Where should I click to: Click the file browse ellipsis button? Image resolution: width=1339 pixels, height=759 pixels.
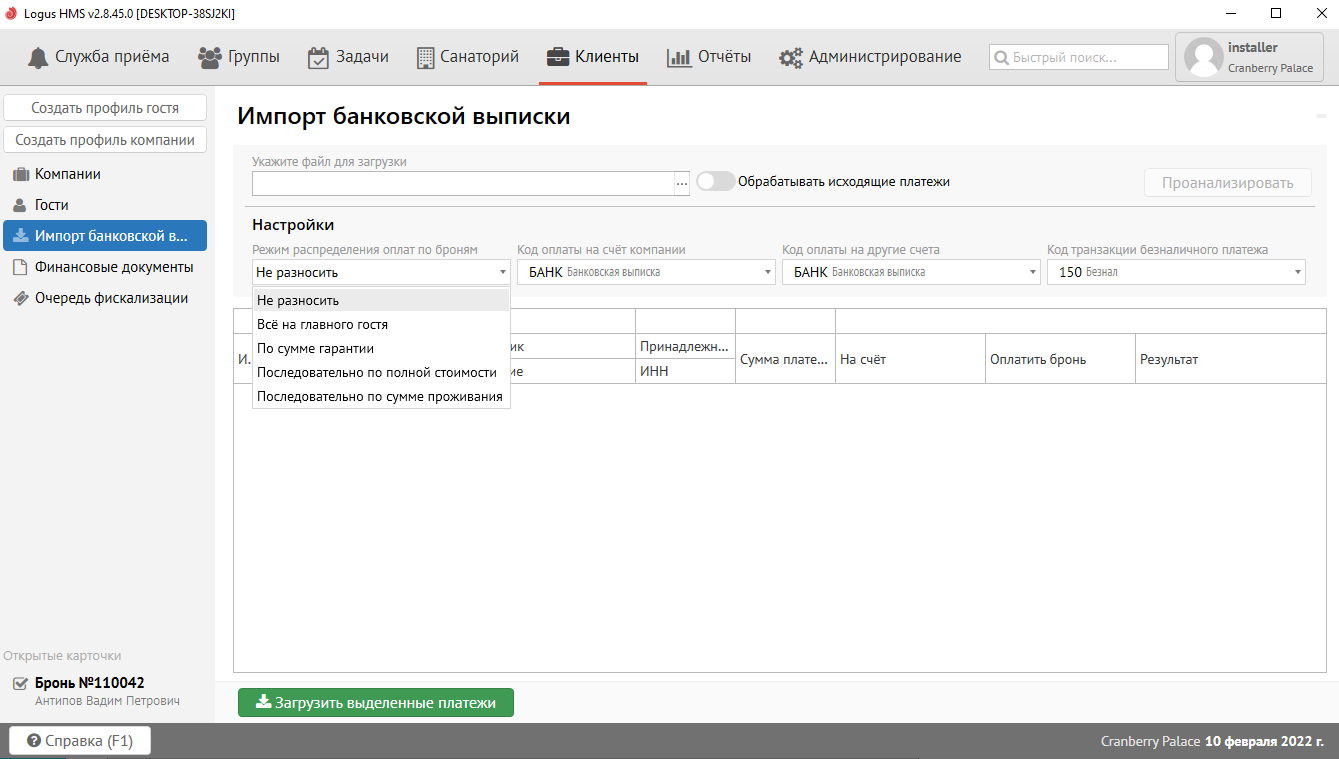click(682, 183)
